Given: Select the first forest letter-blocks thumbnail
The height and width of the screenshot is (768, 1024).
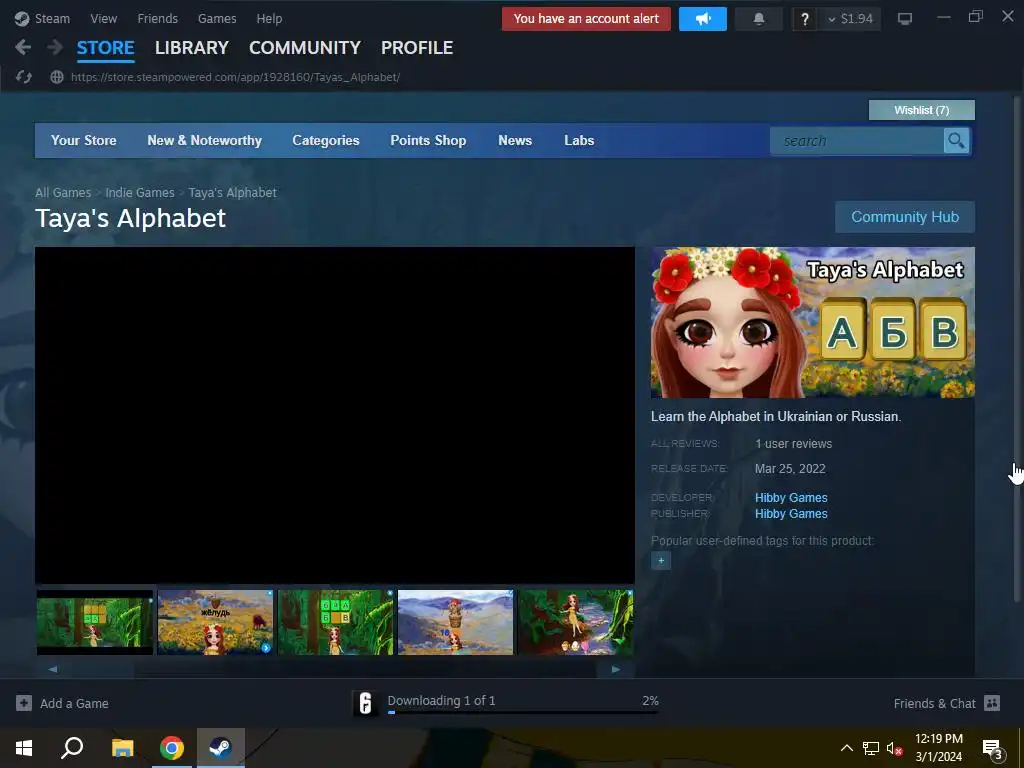Looking at the screenshot, I should [x=95, y=622].
